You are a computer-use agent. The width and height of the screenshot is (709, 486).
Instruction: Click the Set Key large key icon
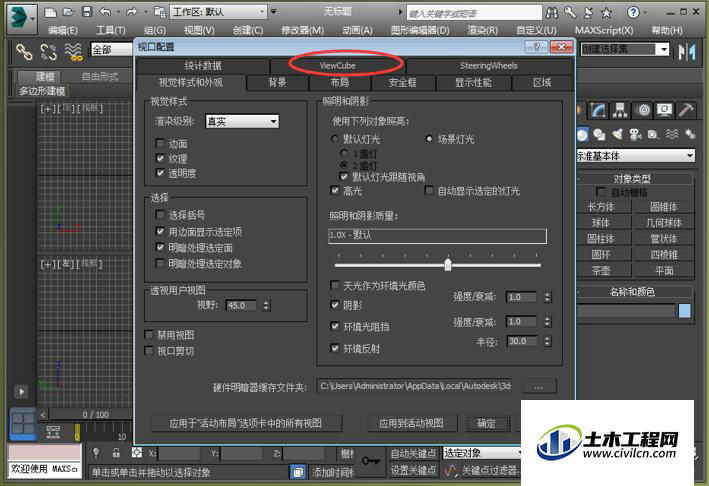point(371,461)
